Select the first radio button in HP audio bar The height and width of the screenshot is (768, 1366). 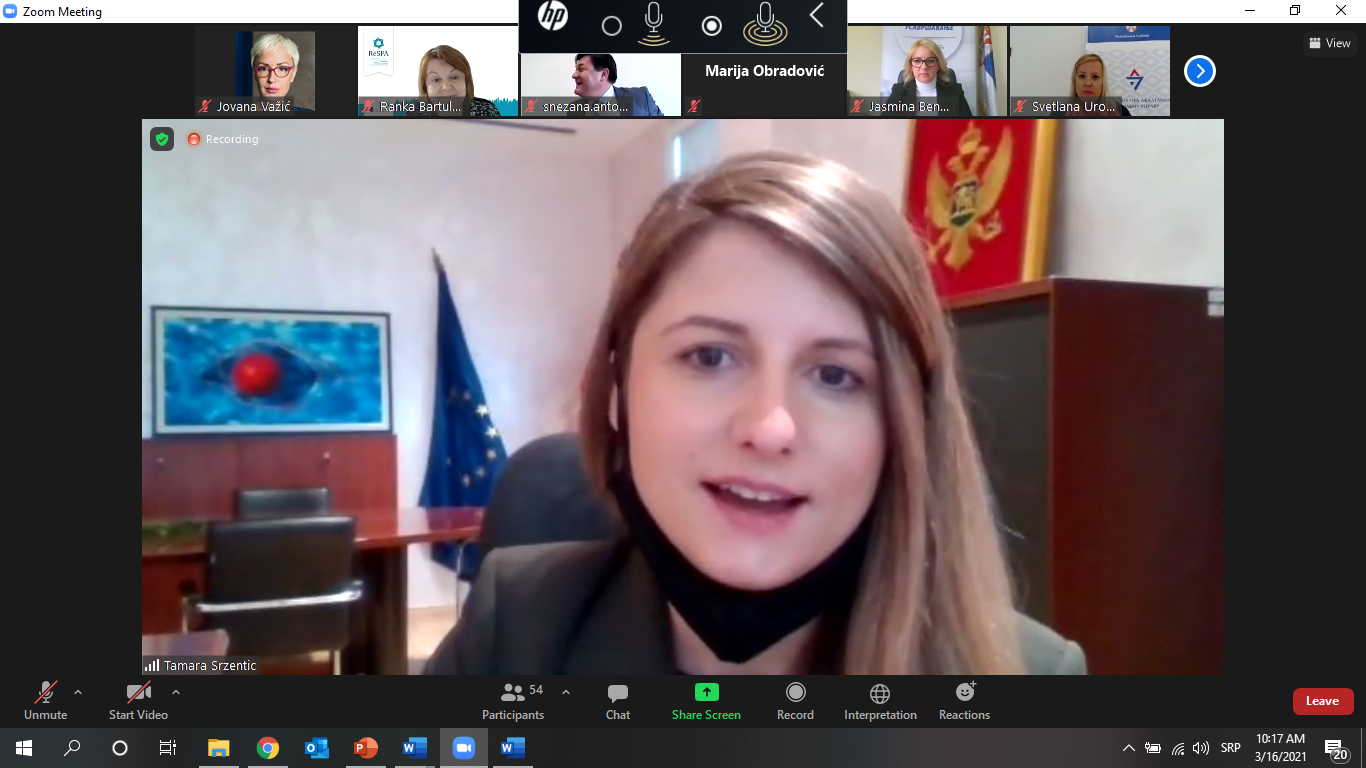click(612, 26)
